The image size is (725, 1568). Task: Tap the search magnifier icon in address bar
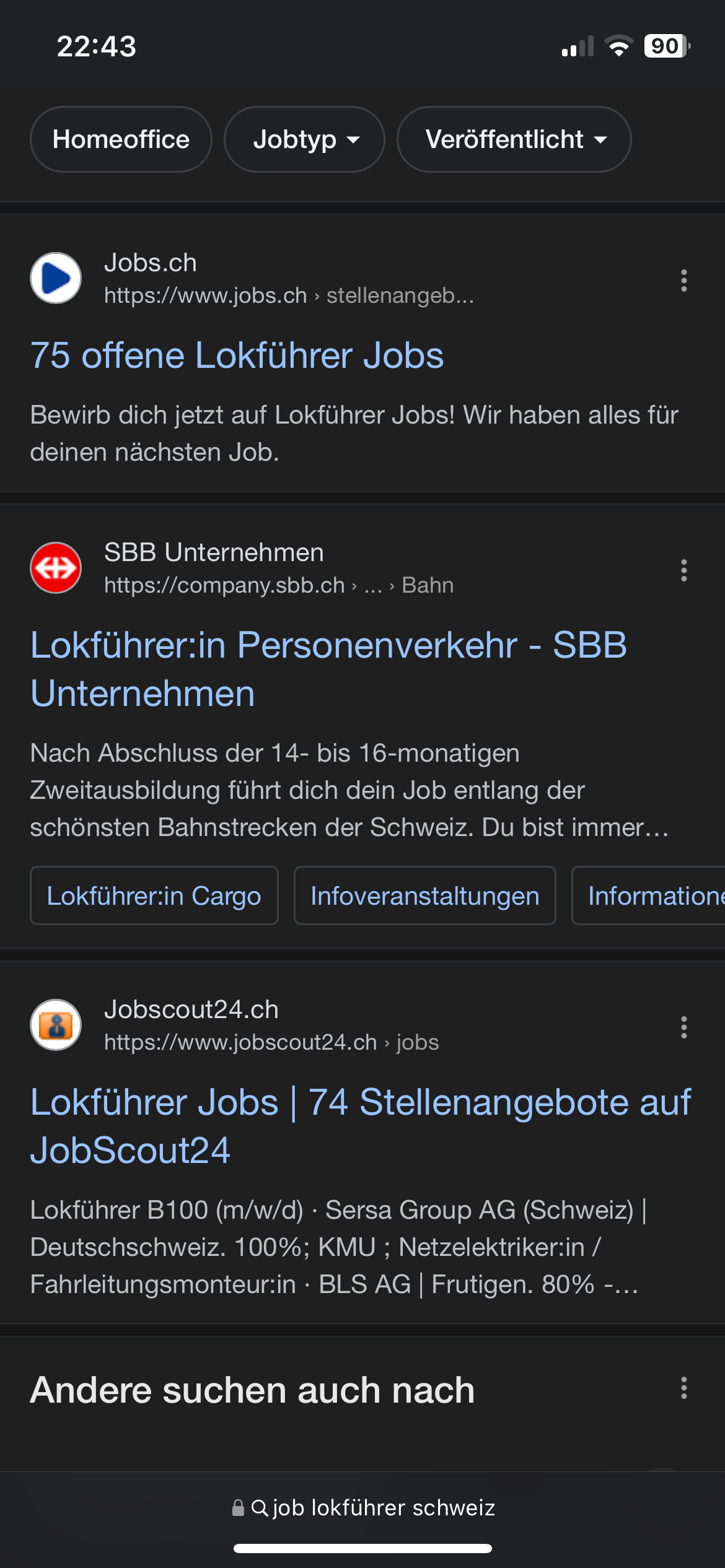tap(260, 1508)
